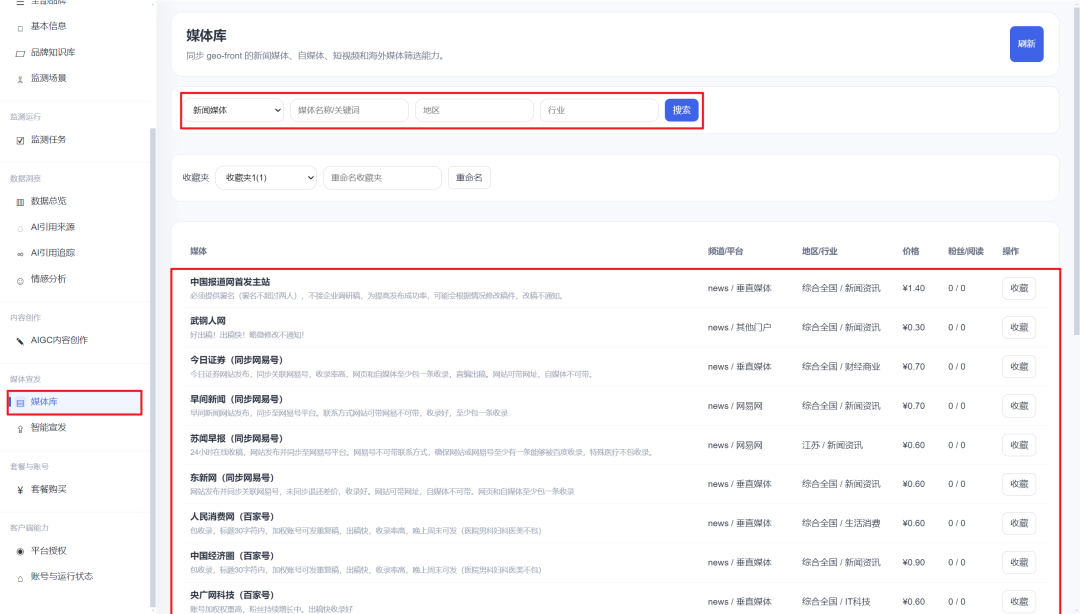Screen dimensions: 1080x614
Task: Click media name 武钢人网
Action: coord(208,320)
